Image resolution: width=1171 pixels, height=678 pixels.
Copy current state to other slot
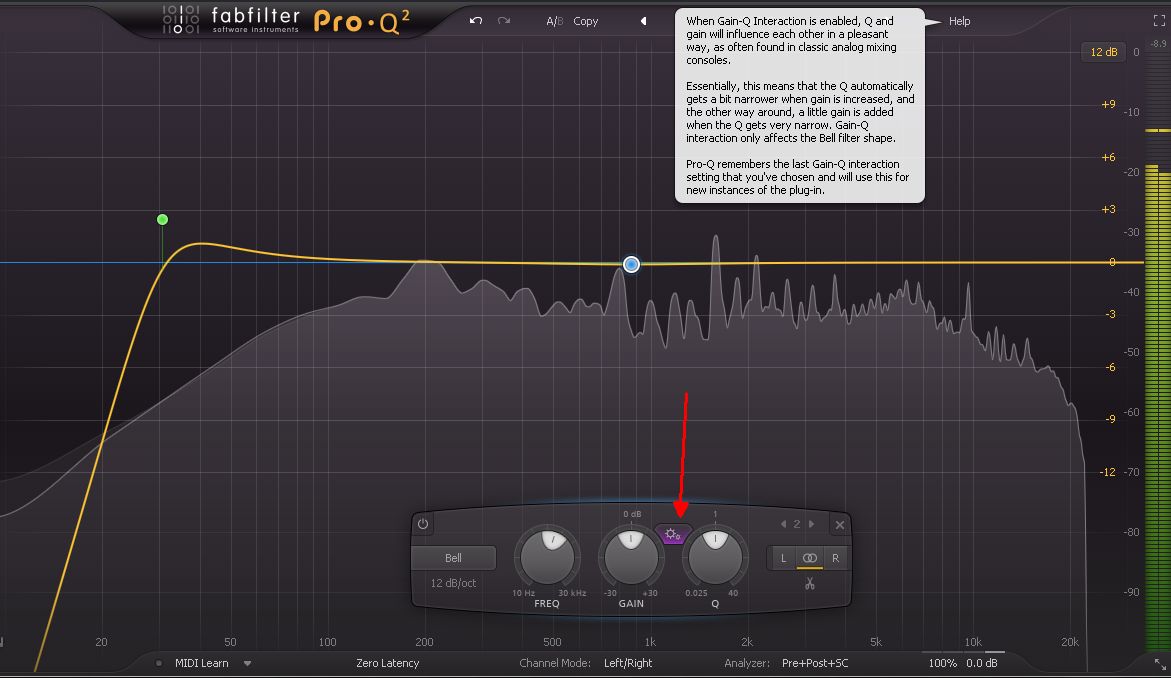pyautogui.click(x=586, y=21)
